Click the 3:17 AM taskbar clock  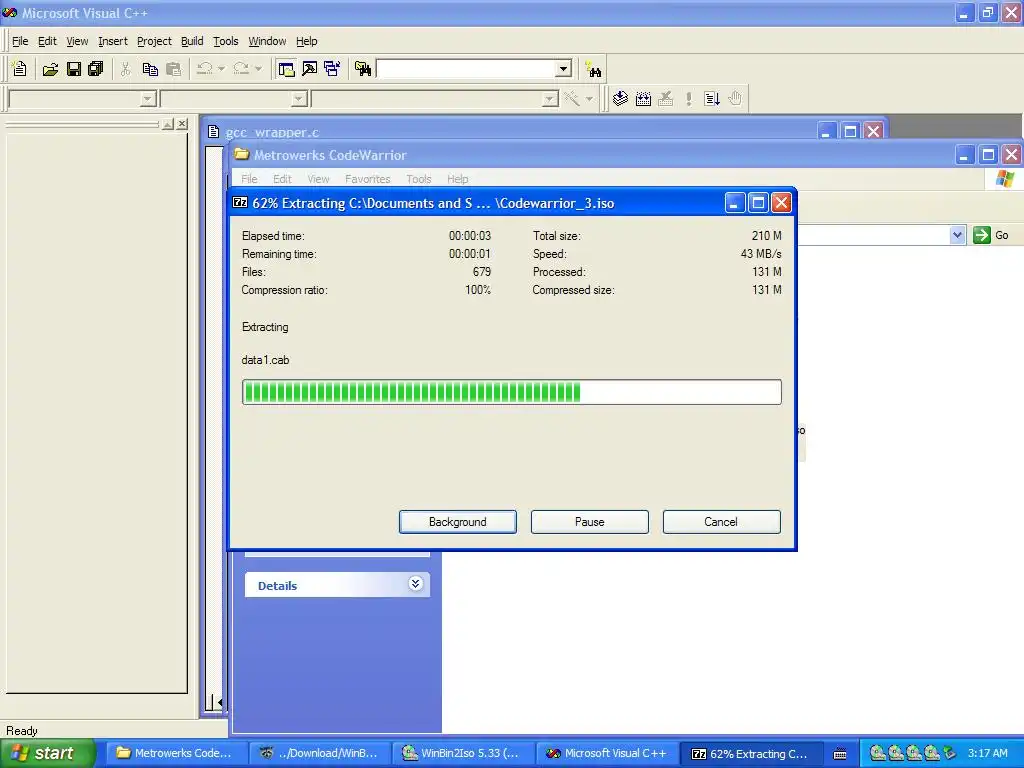coord(987,753)
